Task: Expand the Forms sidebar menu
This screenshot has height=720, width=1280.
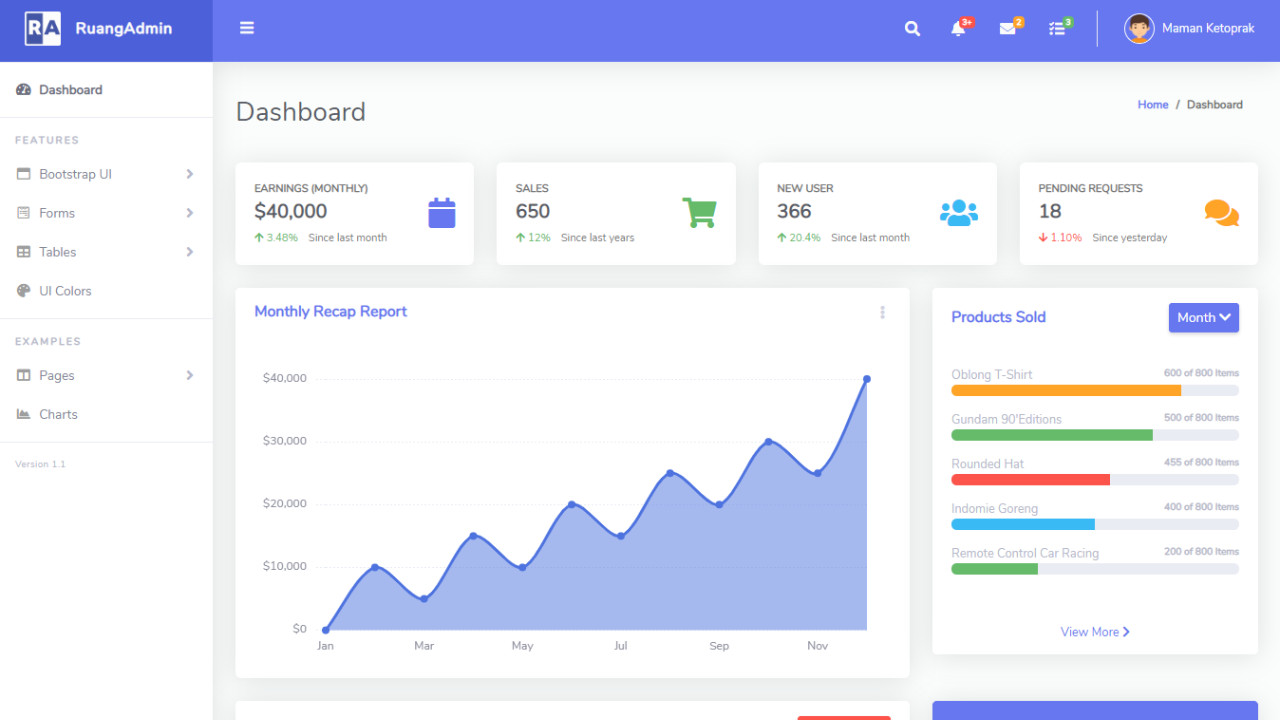Action: pyautogui.click(x=105, y=213)
